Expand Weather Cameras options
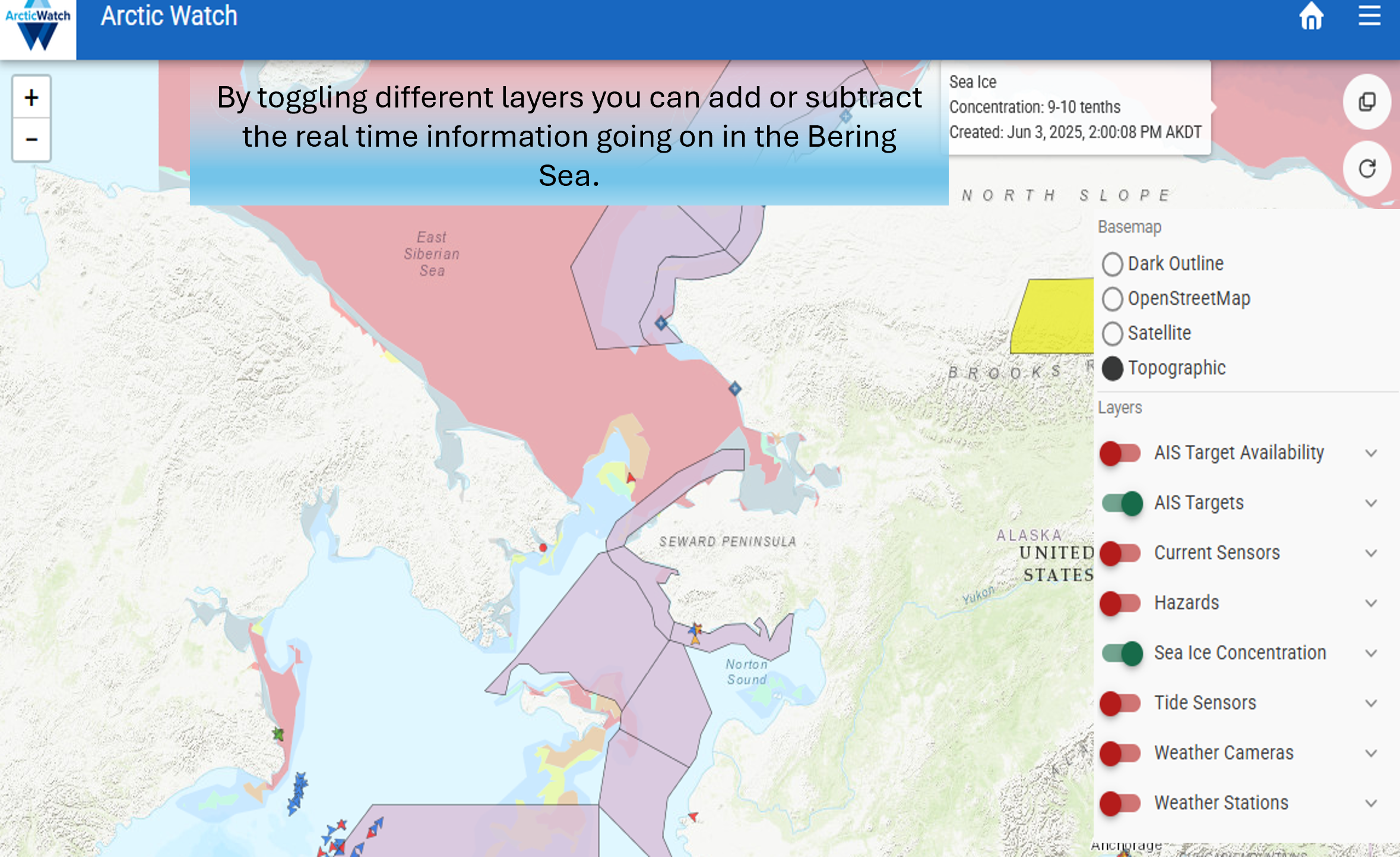 1370,753
